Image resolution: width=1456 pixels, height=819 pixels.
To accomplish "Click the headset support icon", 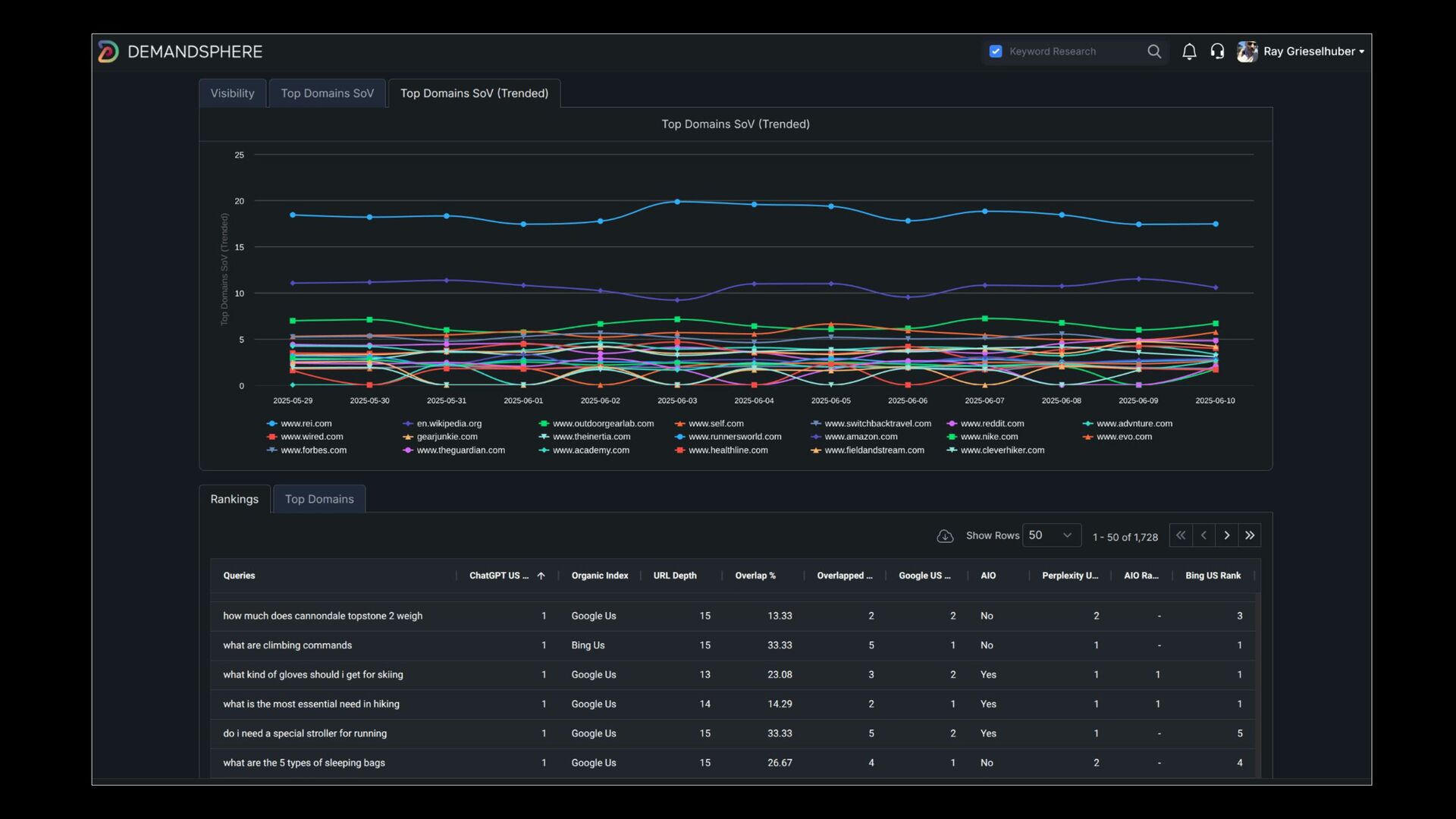I will 1217,52.
